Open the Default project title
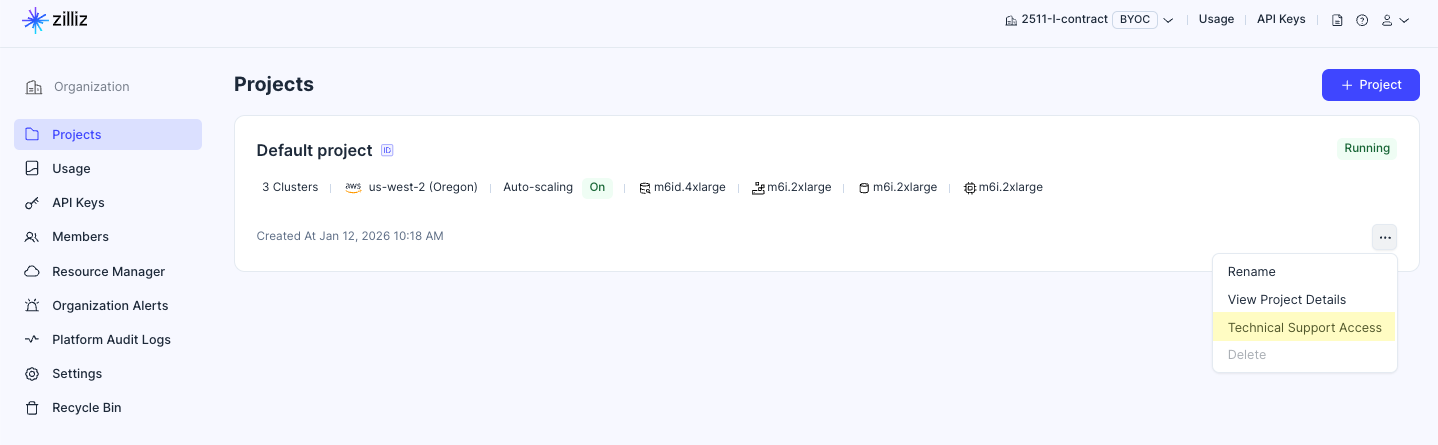Screen dimensions: 1438x445 [314, 151]
